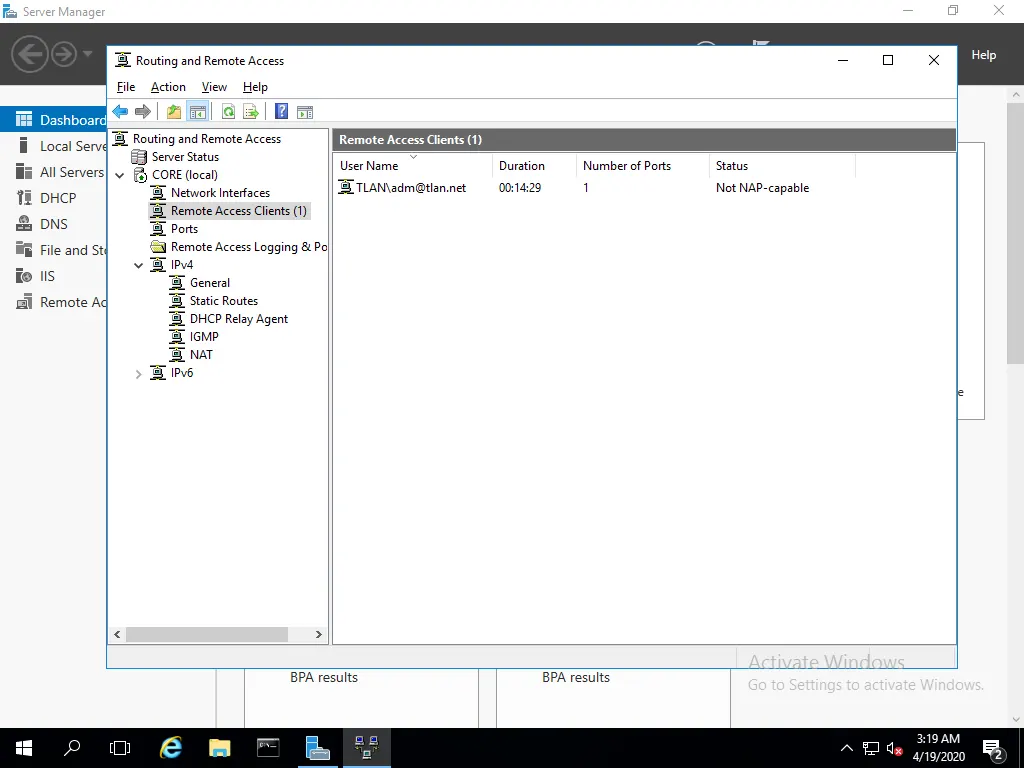
Task: Open the File menu
Action: [126, 87]
